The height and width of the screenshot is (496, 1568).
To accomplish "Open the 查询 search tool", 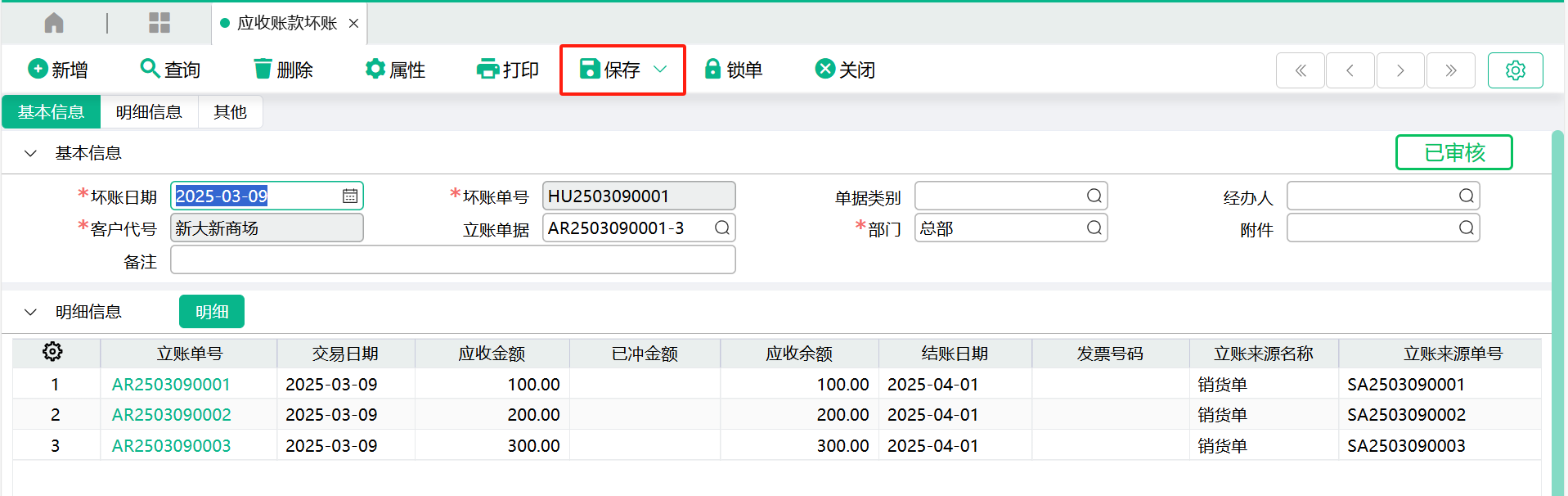I will [170, 70].
